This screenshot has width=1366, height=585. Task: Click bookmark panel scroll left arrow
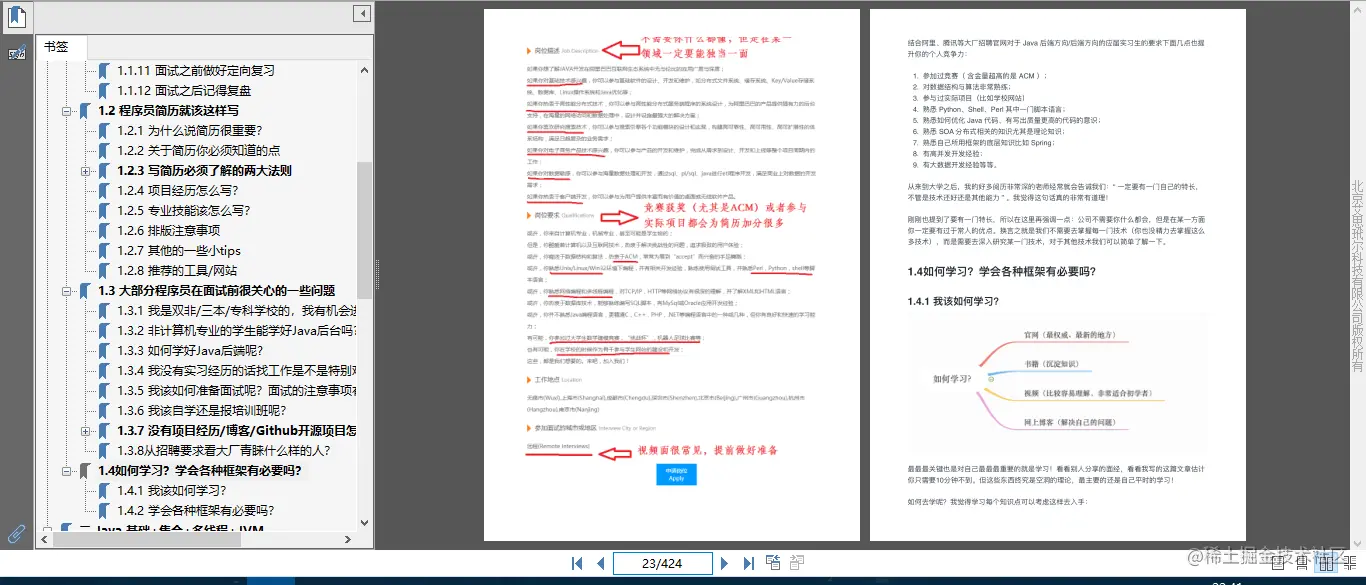(x=45, y=540)
